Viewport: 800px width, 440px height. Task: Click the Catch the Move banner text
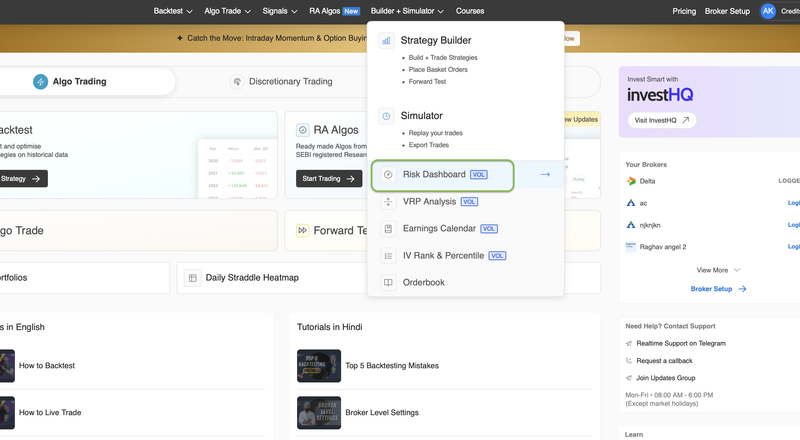(x=277, y=38)
